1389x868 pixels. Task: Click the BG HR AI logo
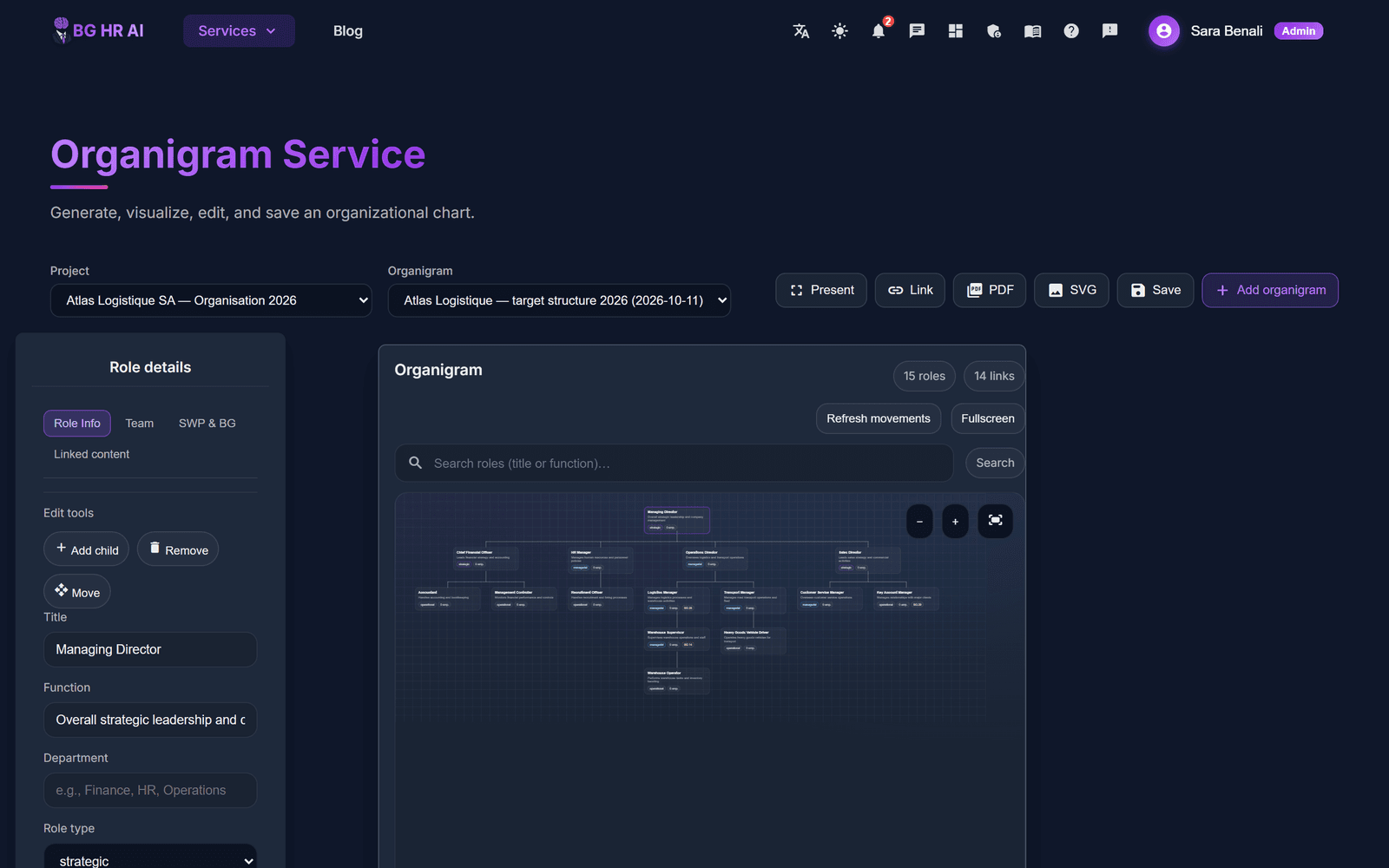[x=98, y=31]
